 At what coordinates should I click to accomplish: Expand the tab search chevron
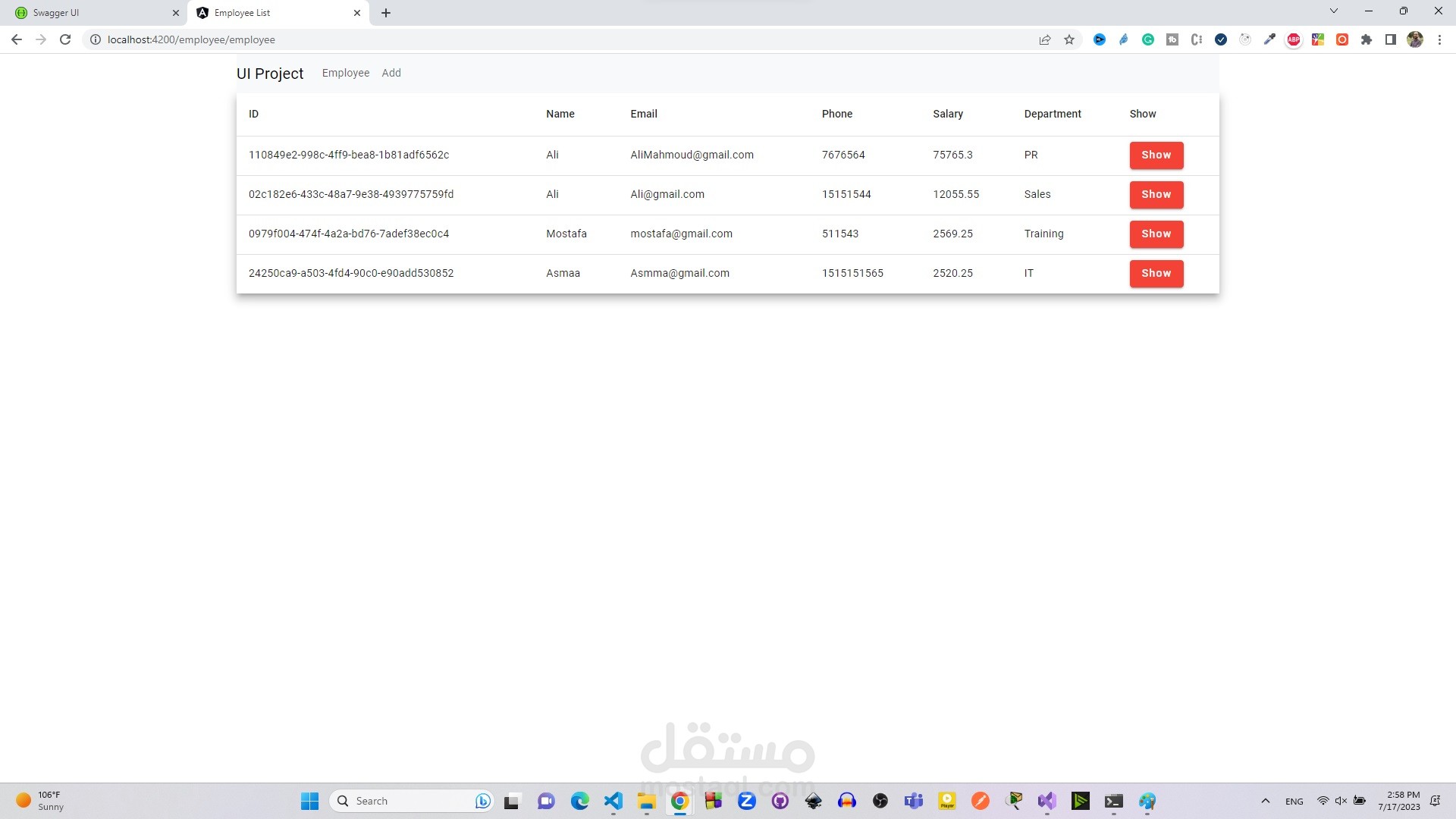(x=1334, y=11)
